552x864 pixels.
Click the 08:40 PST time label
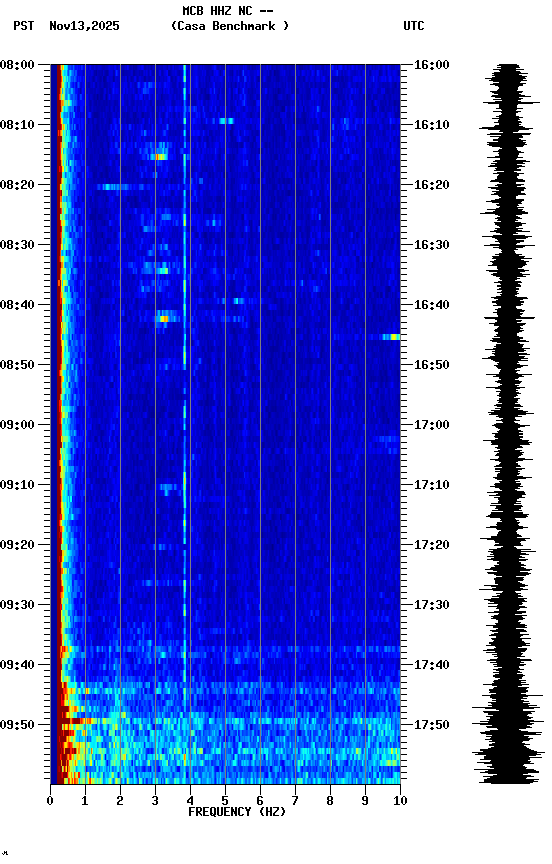point(17,305)
